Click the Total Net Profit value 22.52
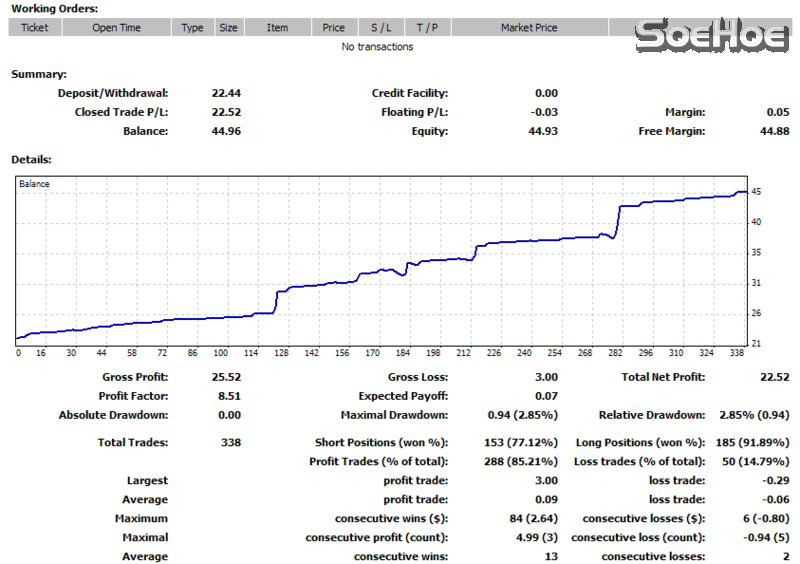 (x=774, y=377)
